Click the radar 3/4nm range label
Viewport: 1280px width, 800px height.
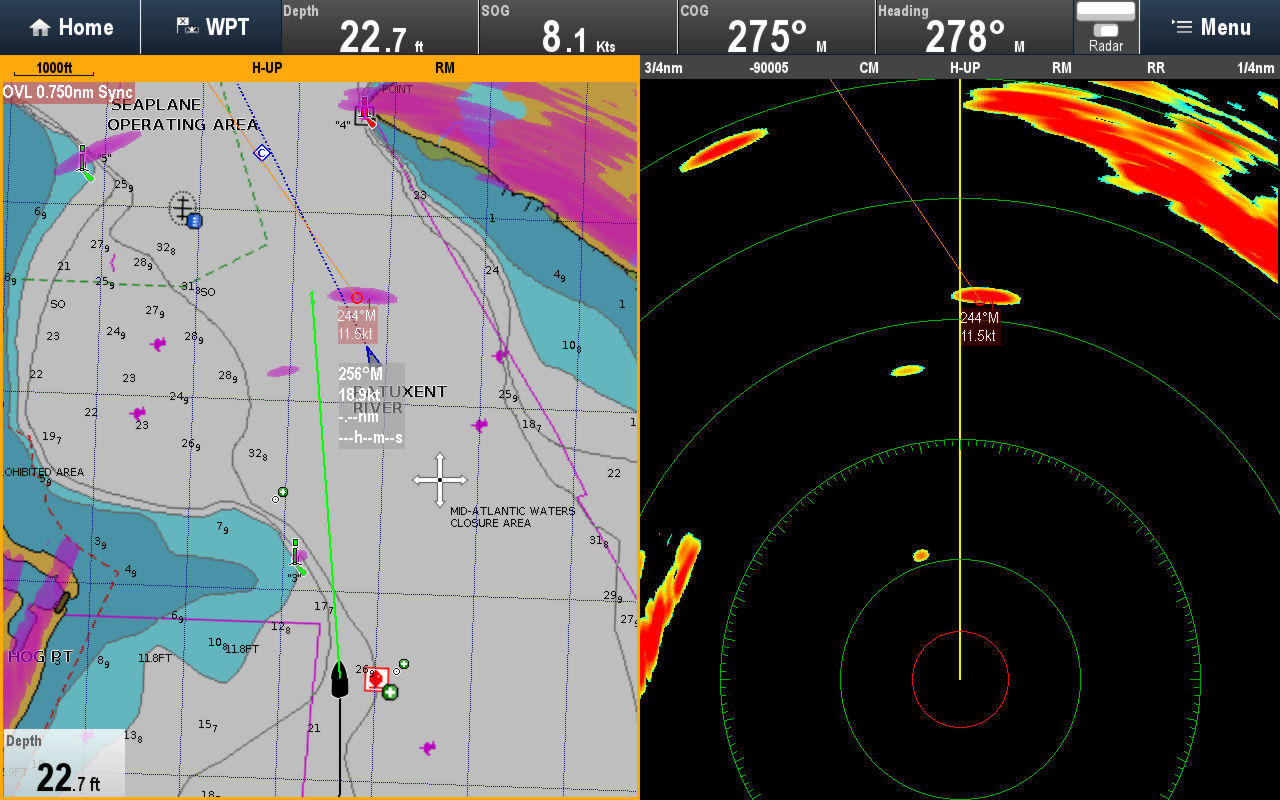pos(664,68)
